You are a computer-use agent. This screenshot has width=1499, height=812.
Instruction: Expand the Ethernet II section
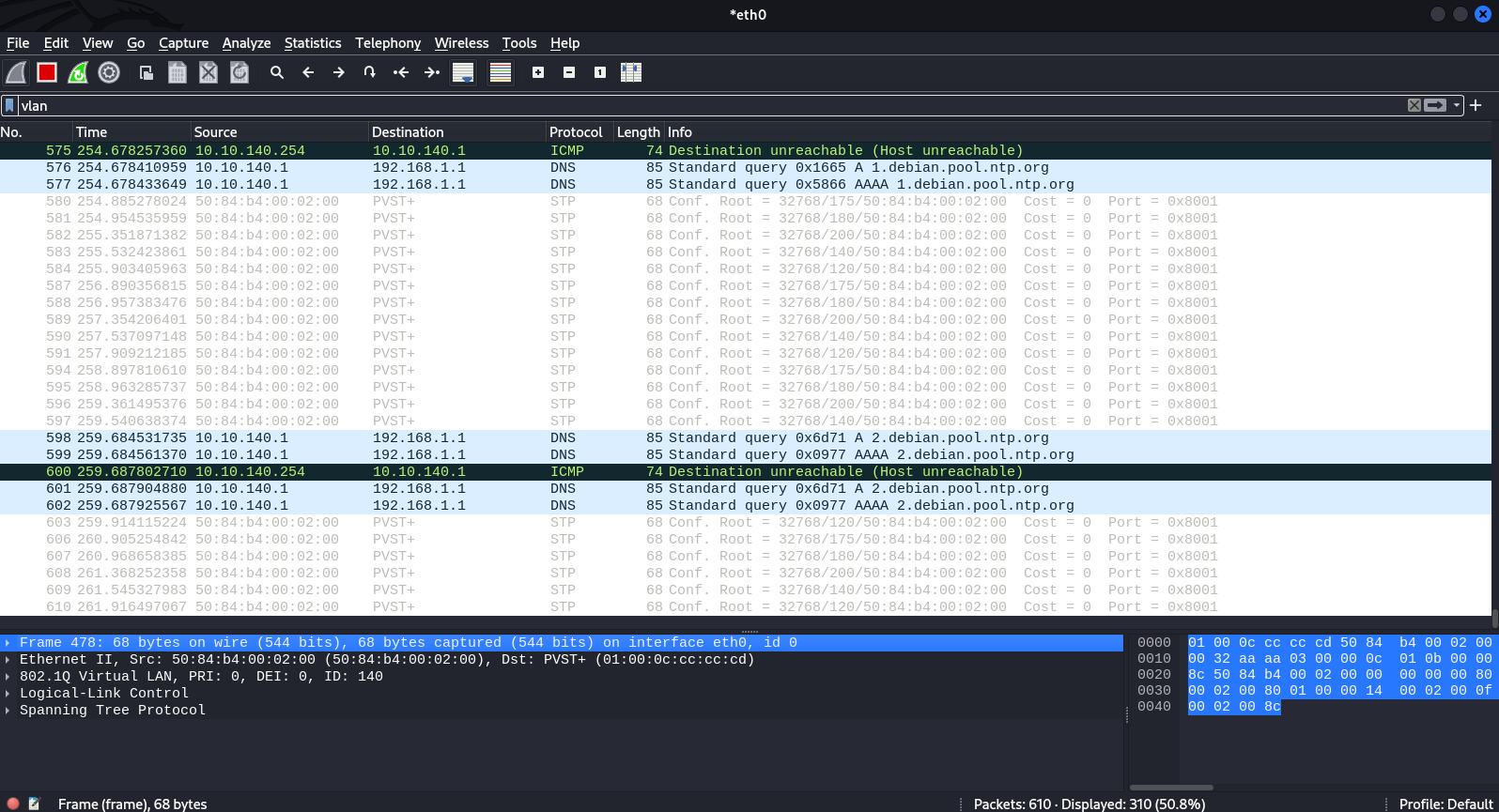tap(8, 660)
